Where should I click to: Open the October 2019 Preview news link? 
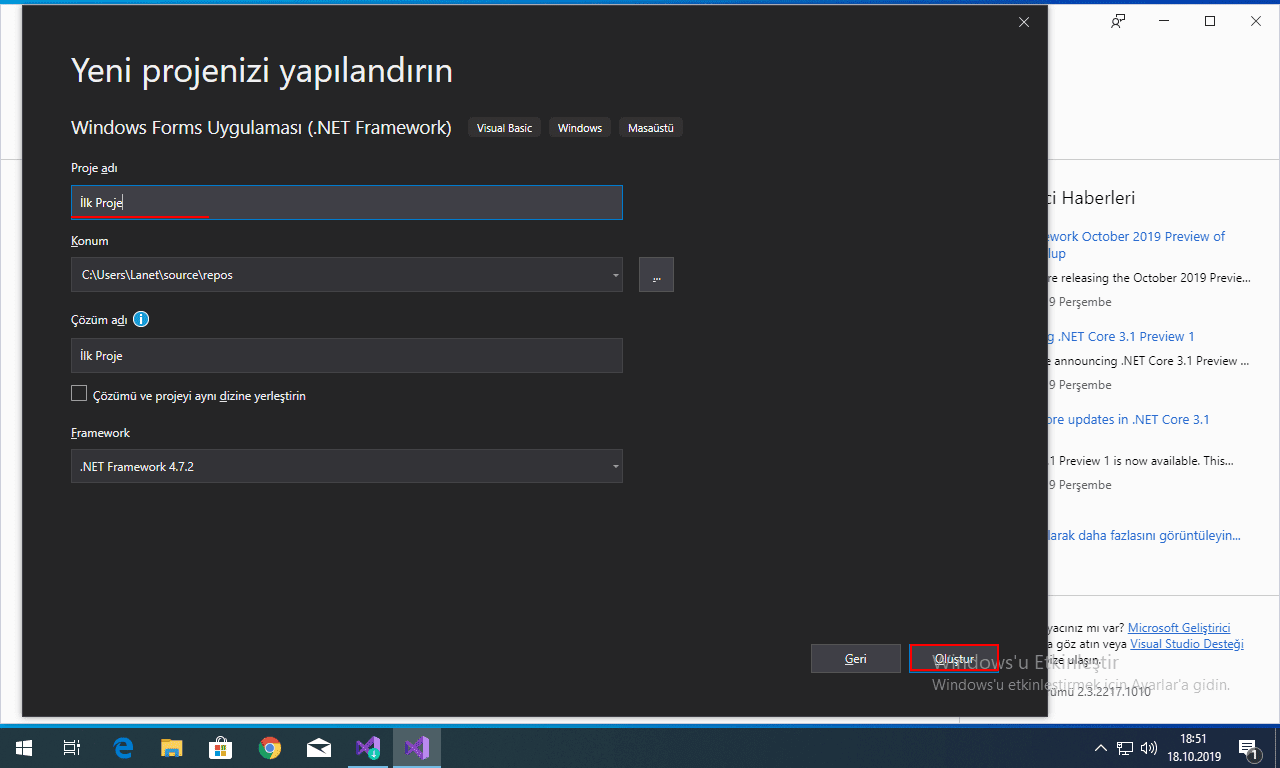(x=1135, y=245)
